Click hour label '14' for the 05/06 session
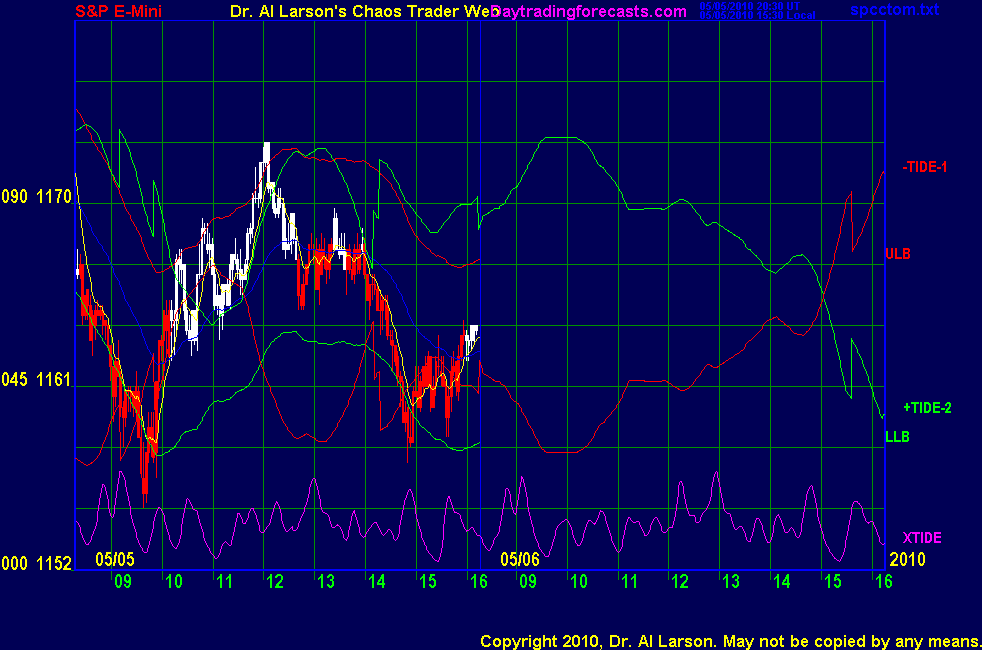 tap(782, 582)
